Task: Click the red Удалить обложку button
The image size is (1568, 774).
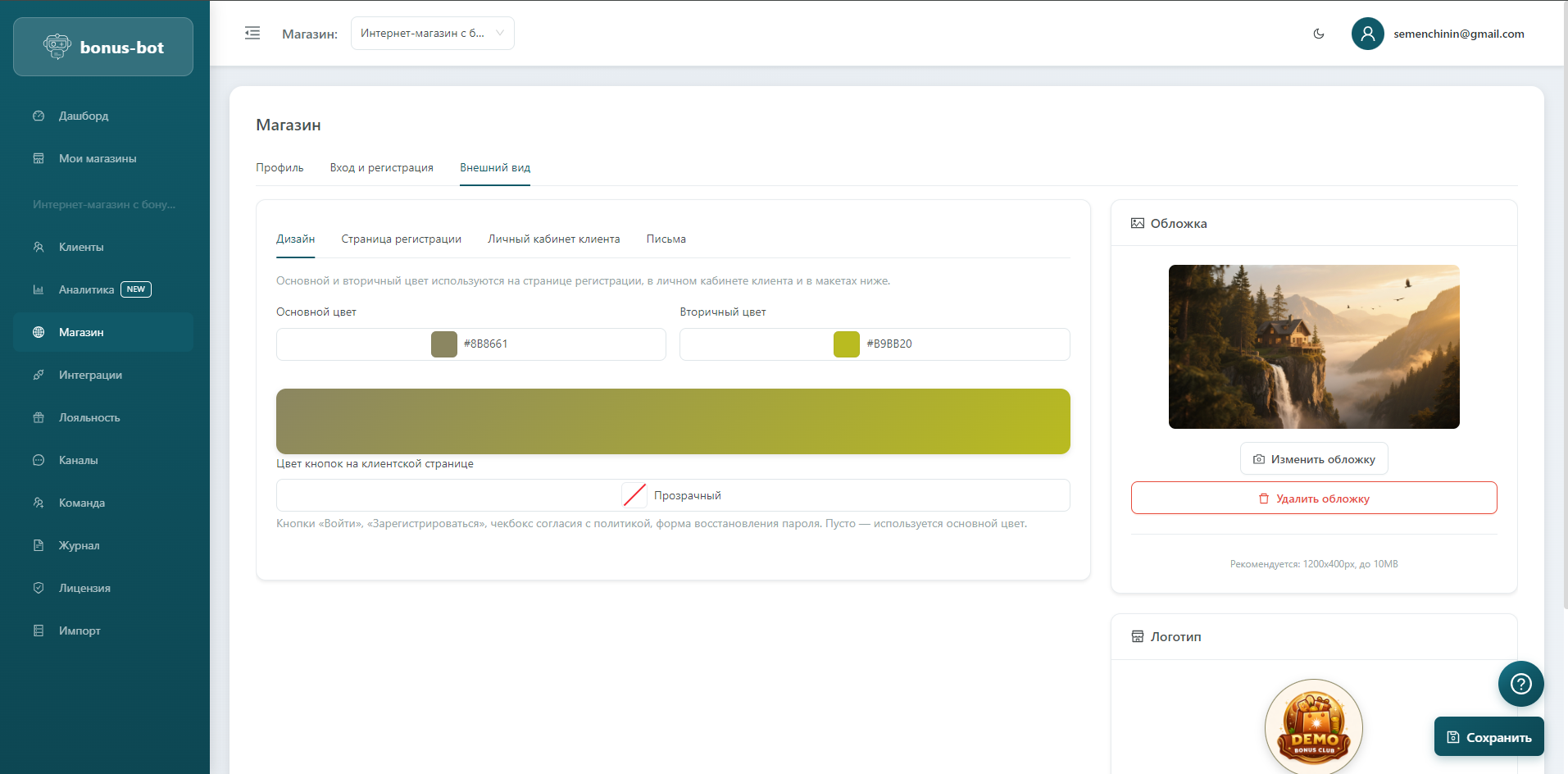Action: click(x=1313, y=499)
